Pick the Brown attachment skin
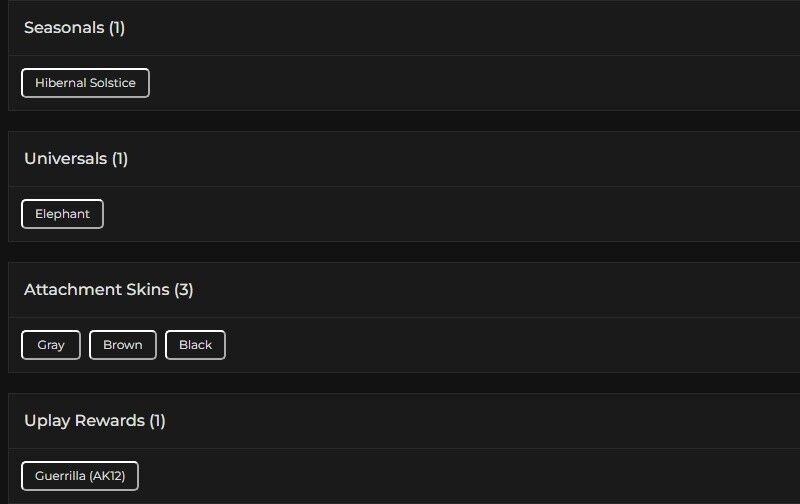800x504 pixels. point(123,345)
